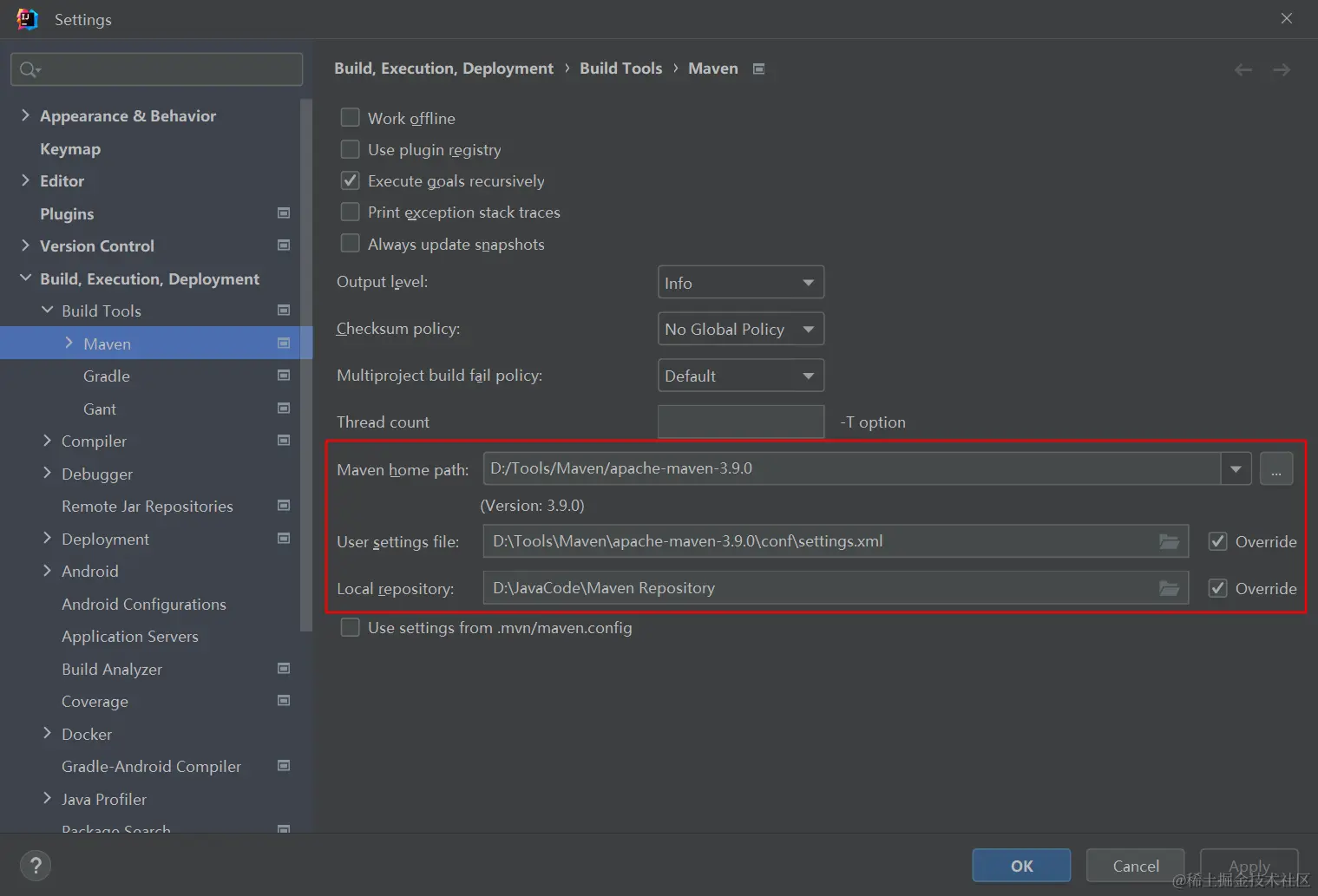Viewport: 1318px width, 896px height.
Task: Click the Thread count input field
Action: coord(741,422)
